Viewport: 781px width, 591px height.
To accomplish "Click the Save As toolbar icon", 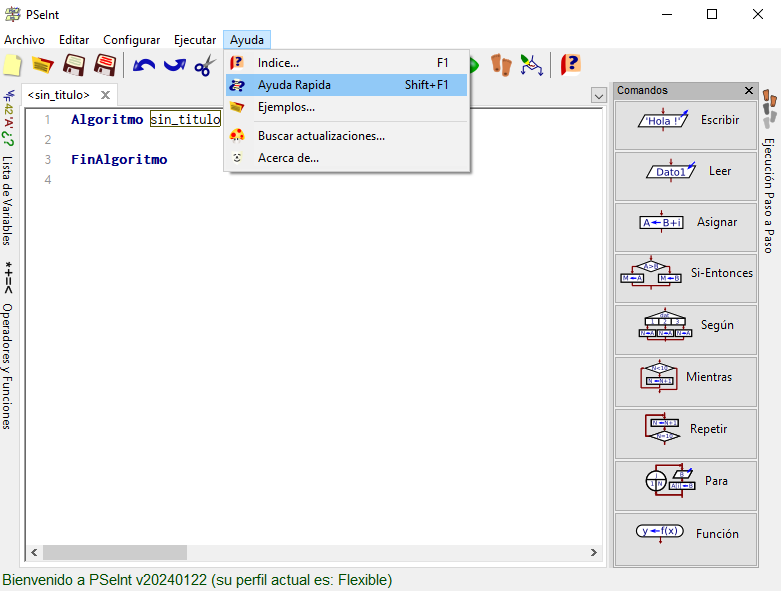I will 105,66.
